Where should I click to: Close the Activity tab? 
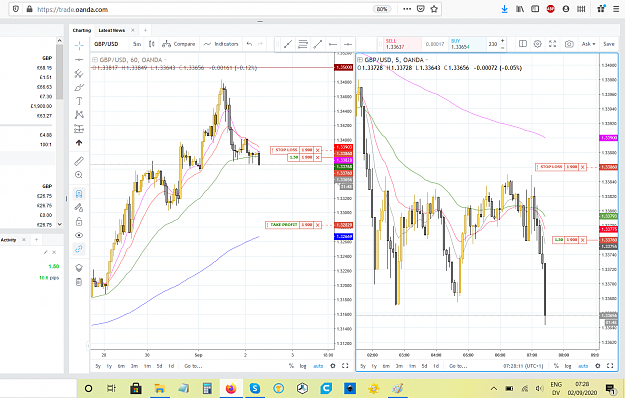point(24,240)
